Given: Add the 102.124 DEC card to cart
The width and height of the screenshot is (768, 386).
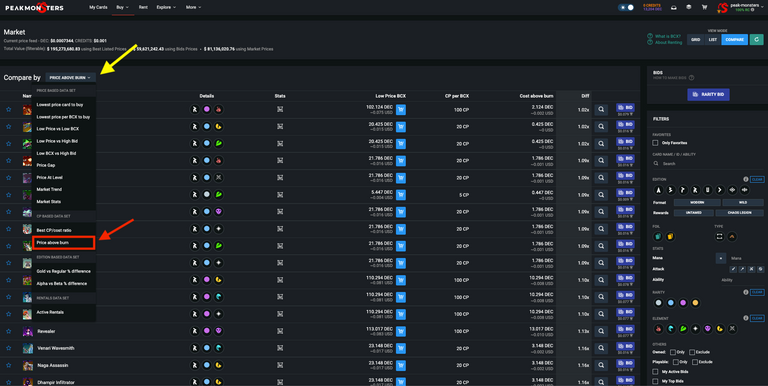Looking at the screenshot, I should [401, 110].
